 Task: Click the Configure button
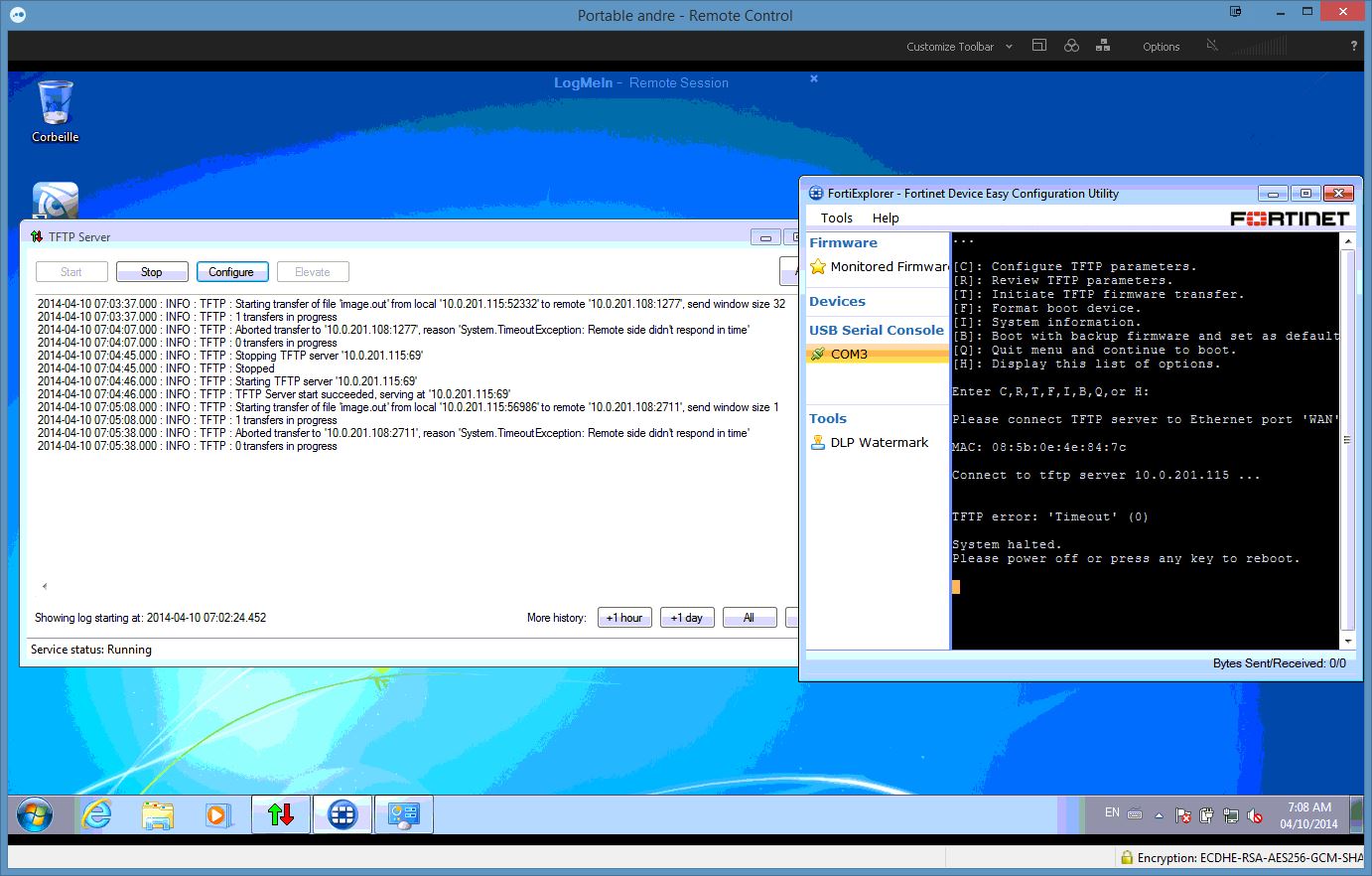click(x=231, y=272)
